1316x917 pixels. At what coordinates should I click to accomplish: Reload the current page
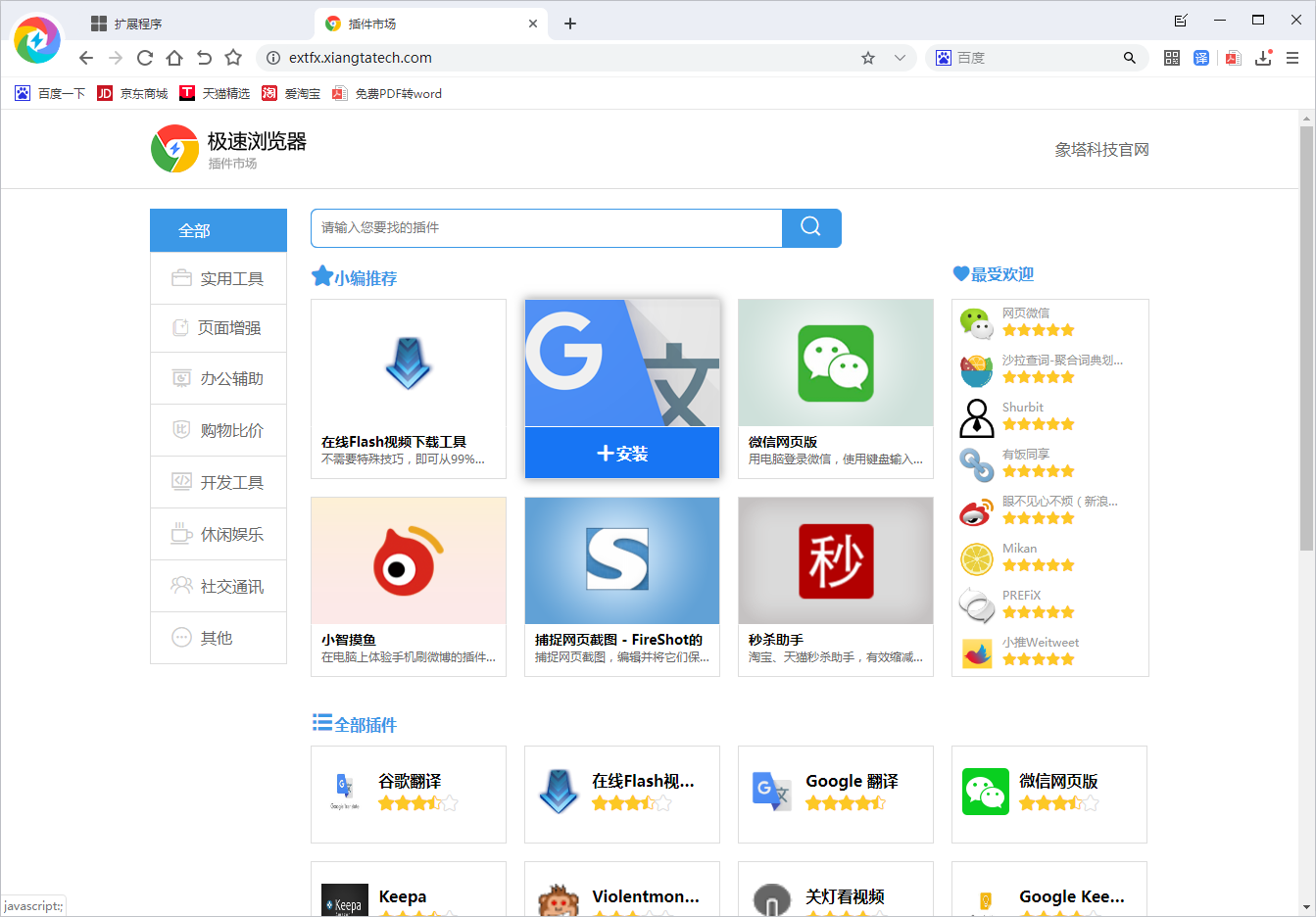click(x=145, y=58)
